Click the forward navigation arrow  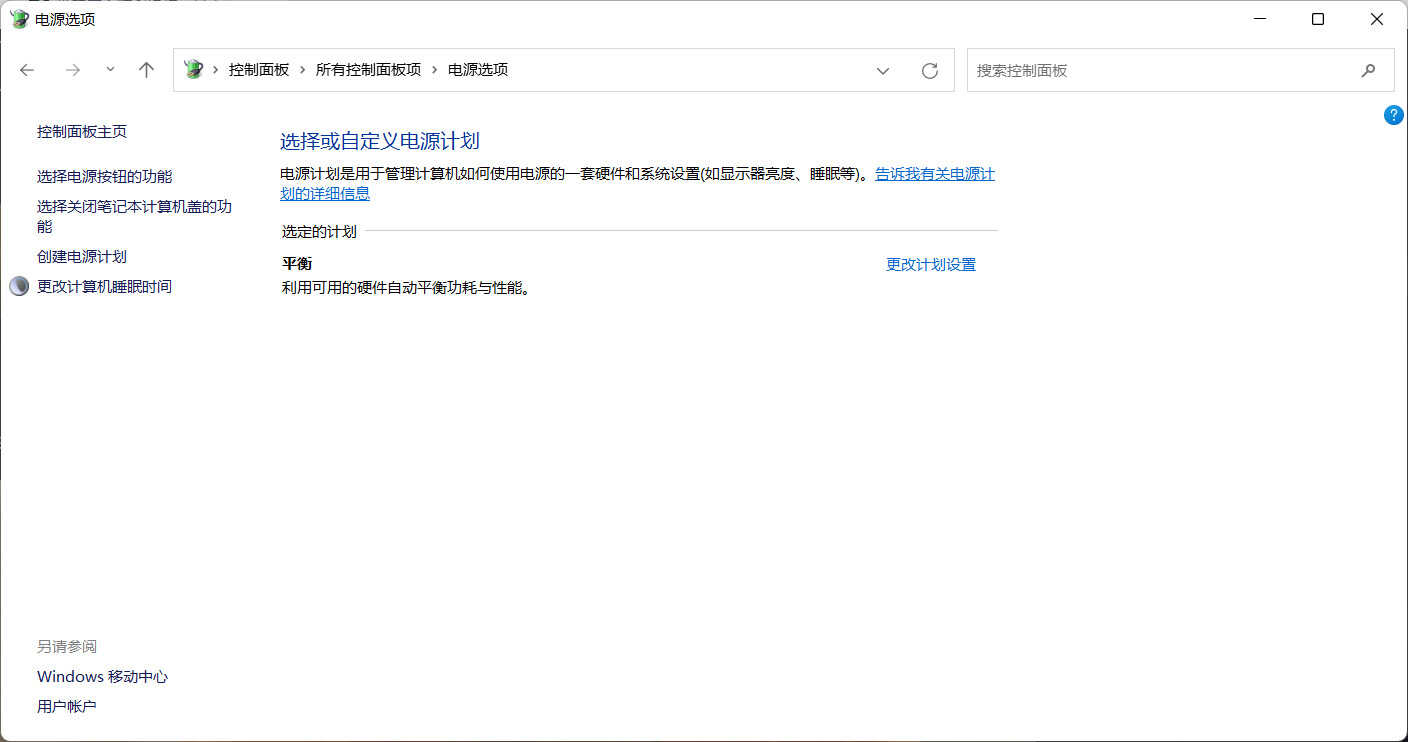[72, 70]
